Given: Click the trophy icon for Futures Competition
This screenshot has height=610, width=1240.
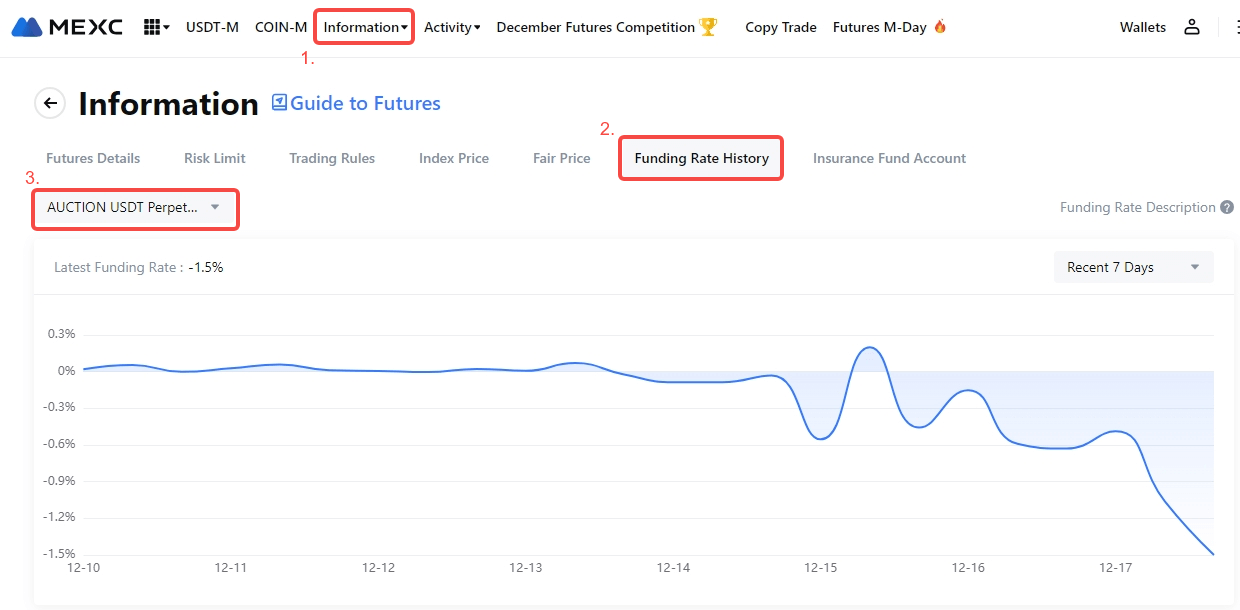Looking at the screenshot, I should pos(708,27).
